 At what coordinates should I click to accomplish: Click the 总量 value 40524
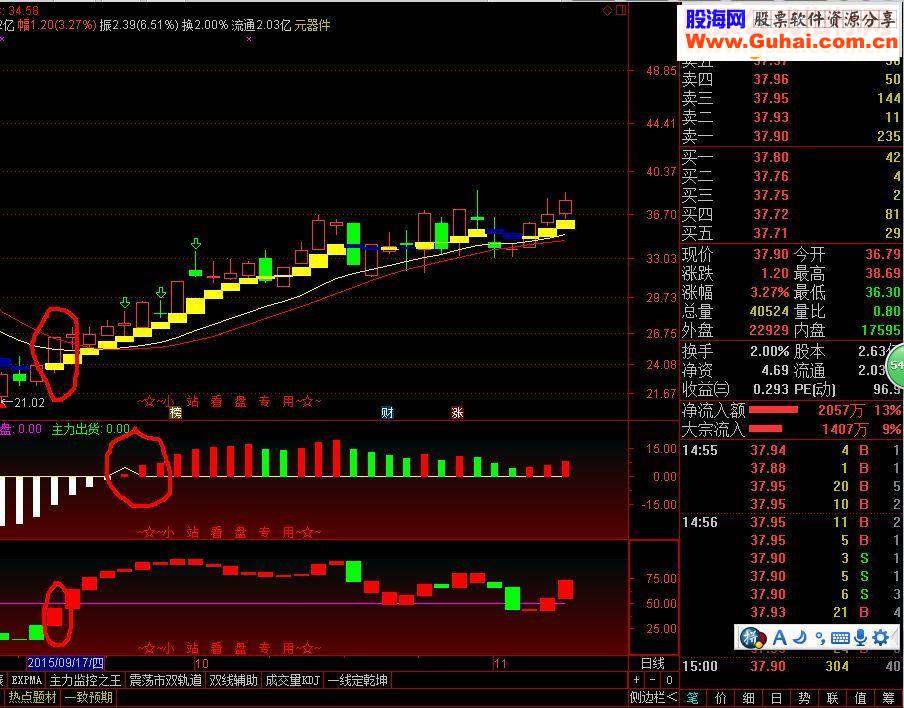click(769, 311)
